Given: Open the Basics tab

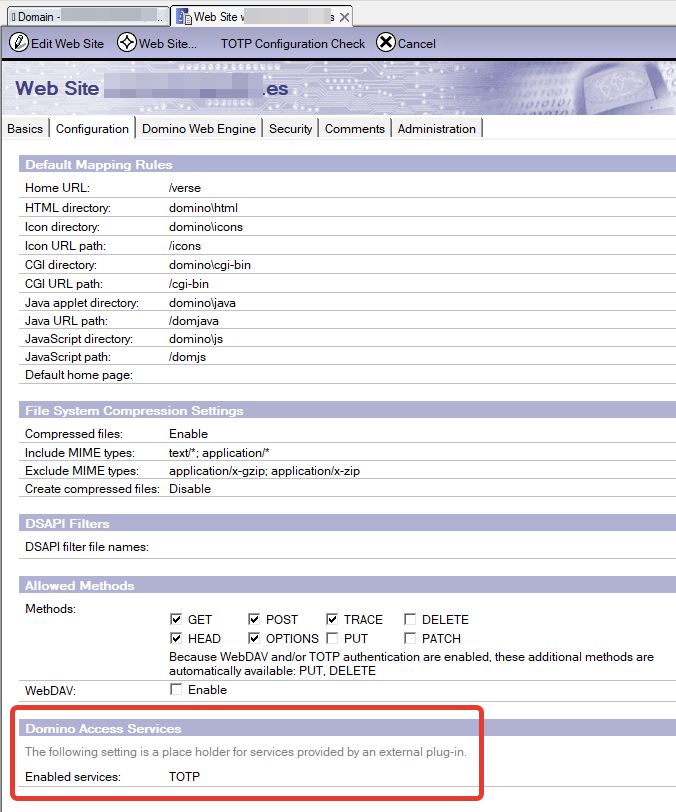Looking at the screenshot, I should pyautogui.click(x=25, y=129).
